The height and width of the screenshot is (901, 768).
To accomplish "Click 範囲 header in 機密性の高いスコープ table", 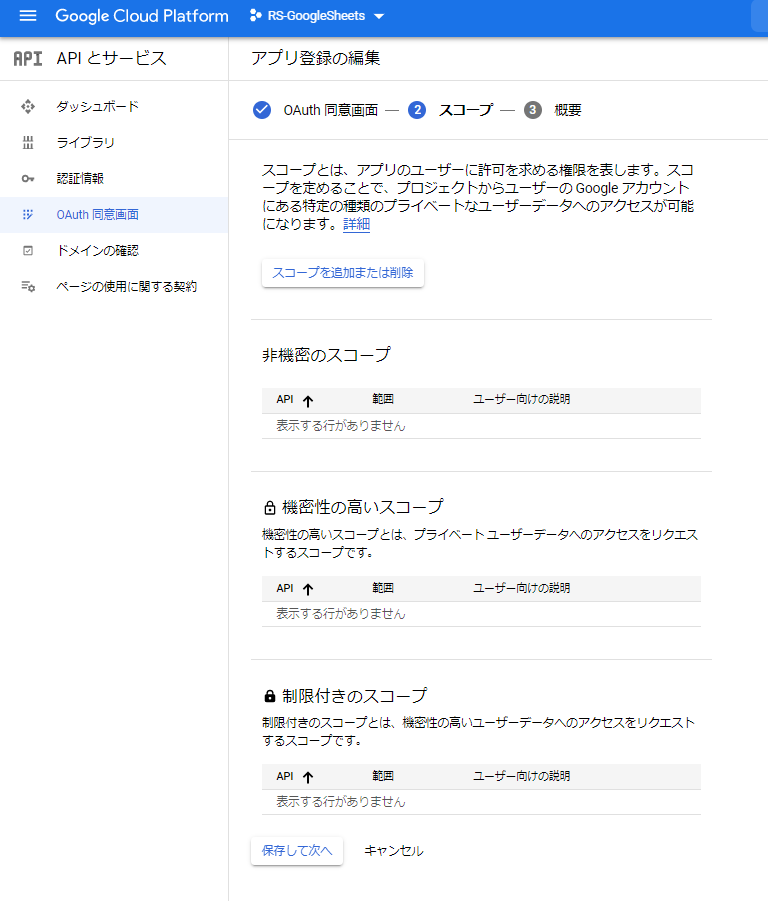I will click(x=383, y=588).
